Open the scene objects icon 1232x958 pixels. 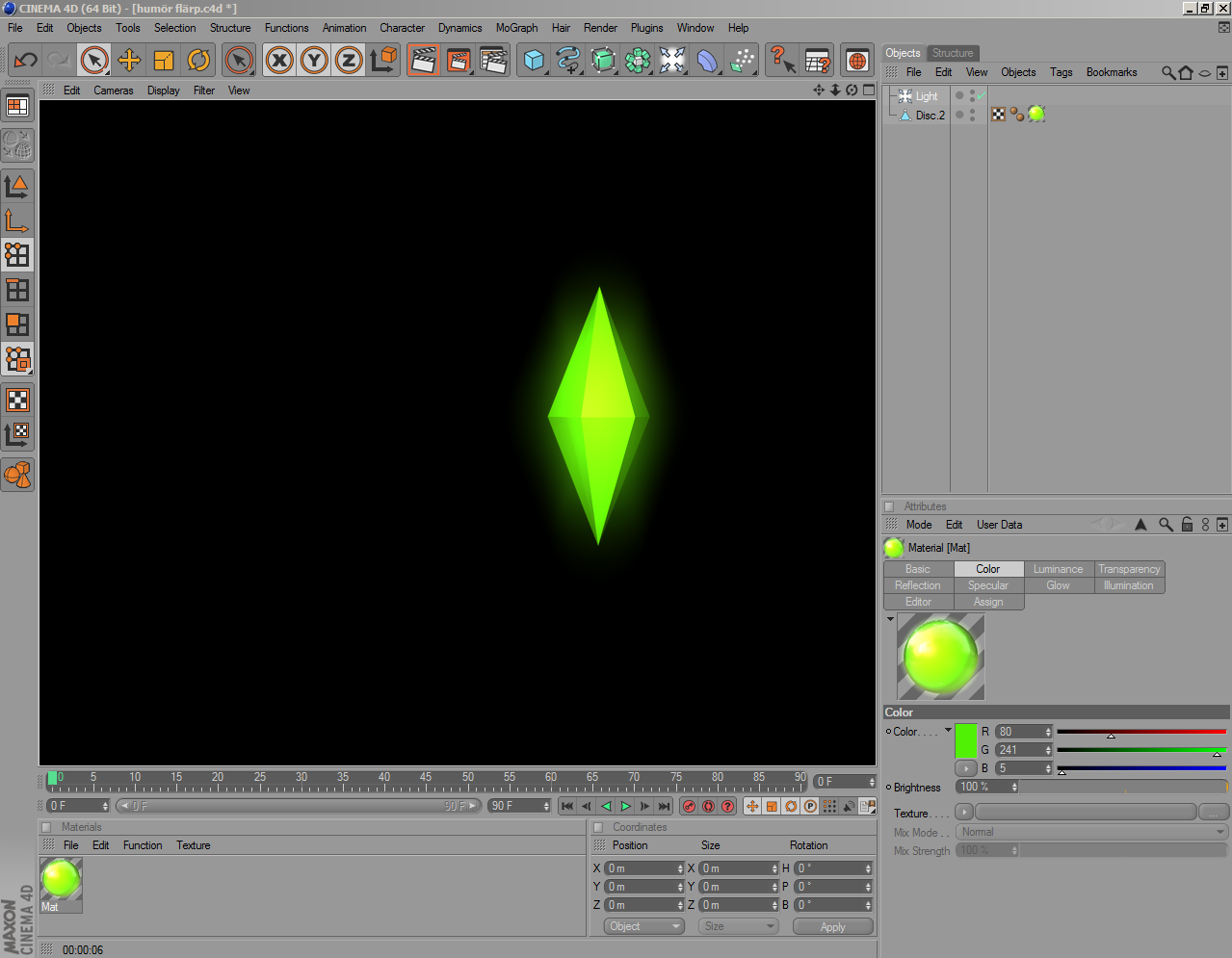pyautogui.click(x=672, y=61)
